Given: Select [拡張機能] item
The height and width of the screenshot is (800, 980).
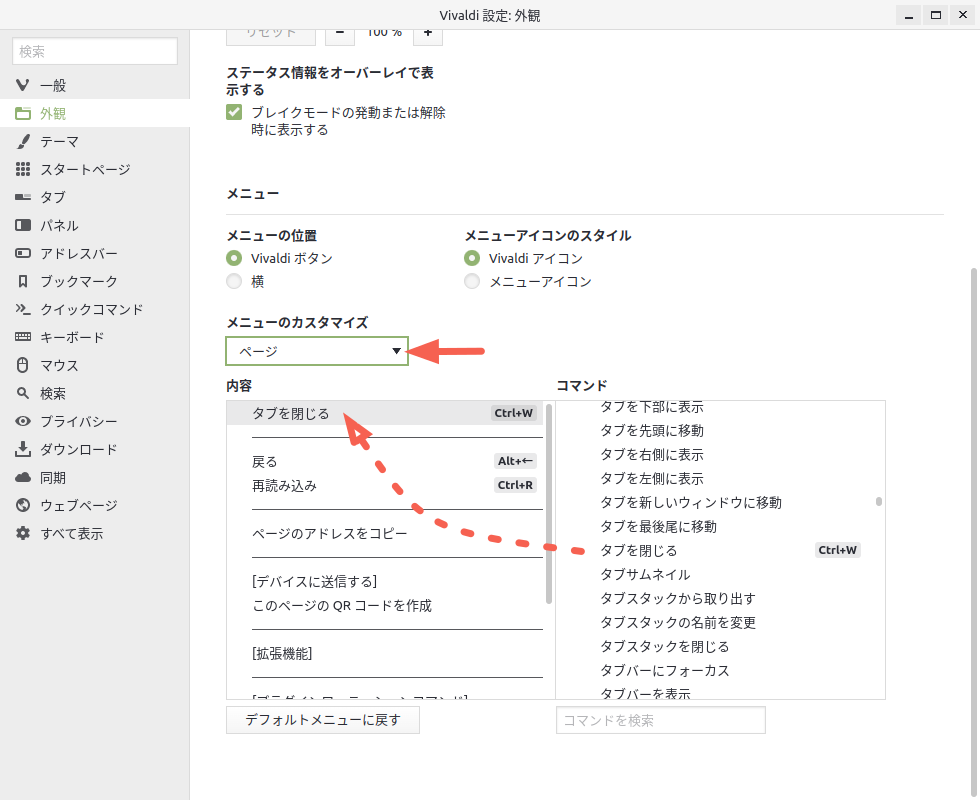Looking at the screenshot, I should pyautogui.click(x=384, y=654).
